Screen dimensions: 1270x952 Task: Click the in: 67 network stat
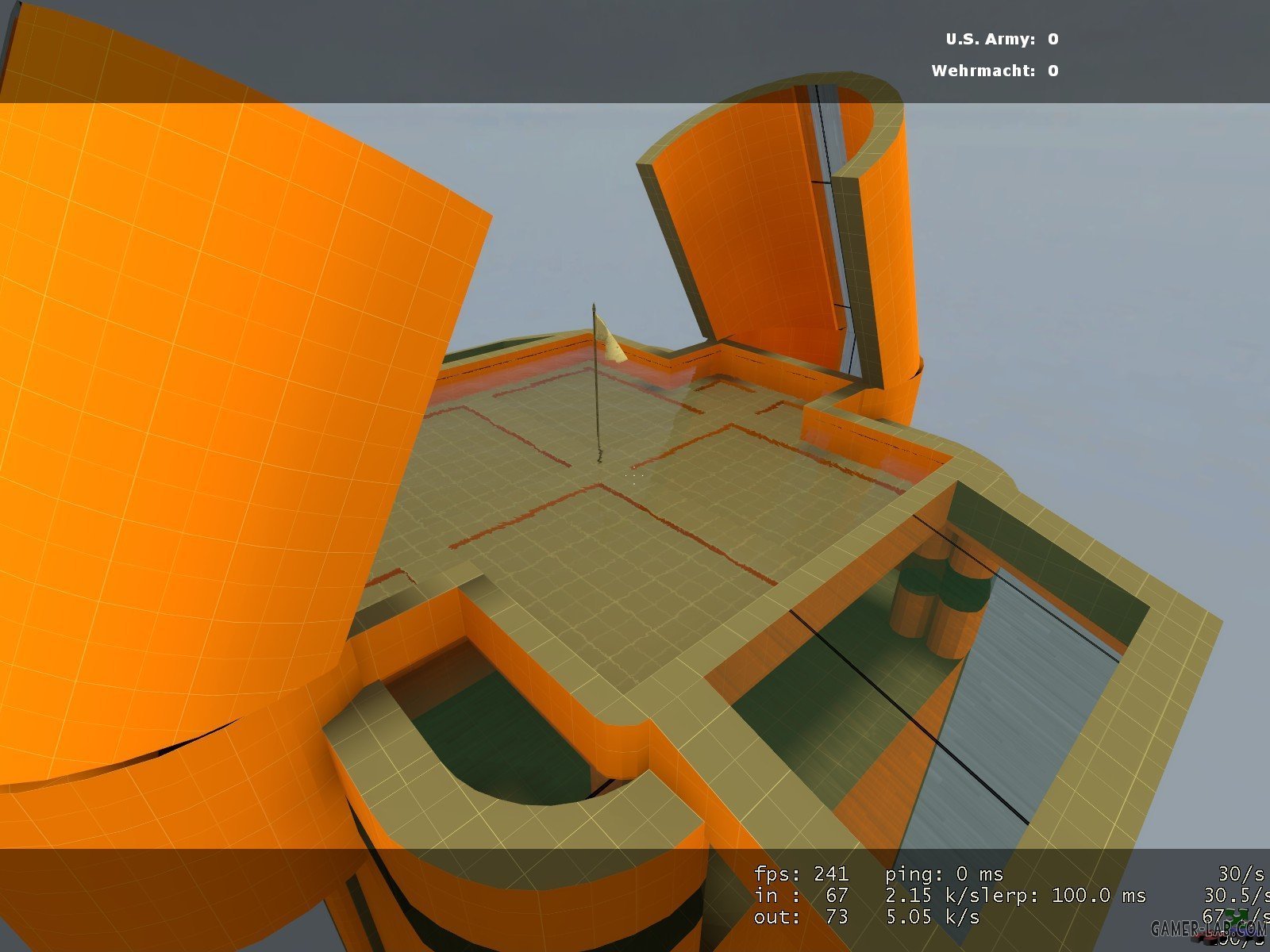click(x=801, y=896)
